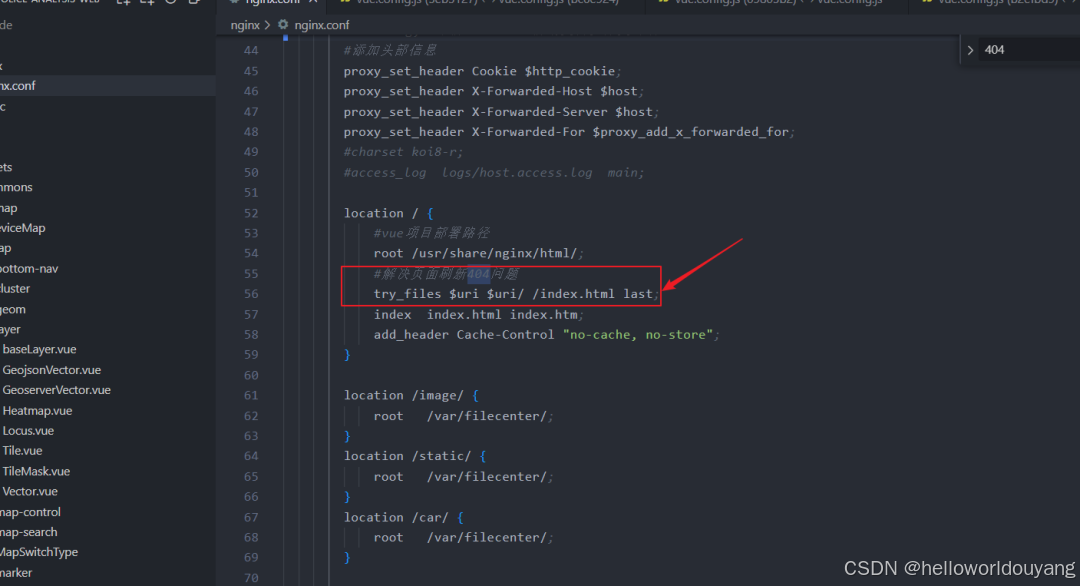Expand the find widget replace chevron

pyautogui.click(x=970, y=50)
